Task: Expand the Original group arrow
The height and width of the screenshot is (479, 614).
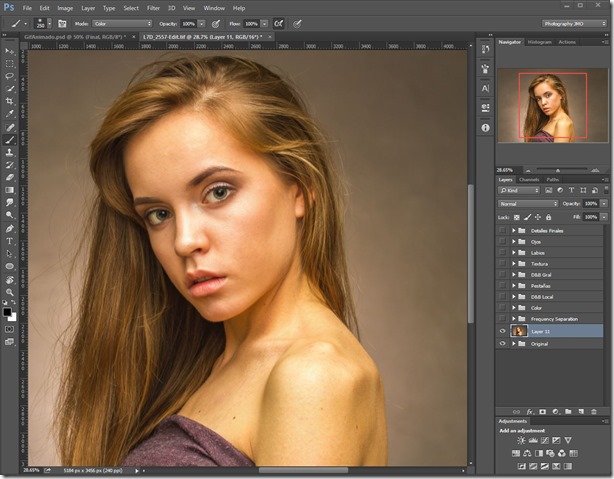Action: pyautogui.click(x=513, y=344)
